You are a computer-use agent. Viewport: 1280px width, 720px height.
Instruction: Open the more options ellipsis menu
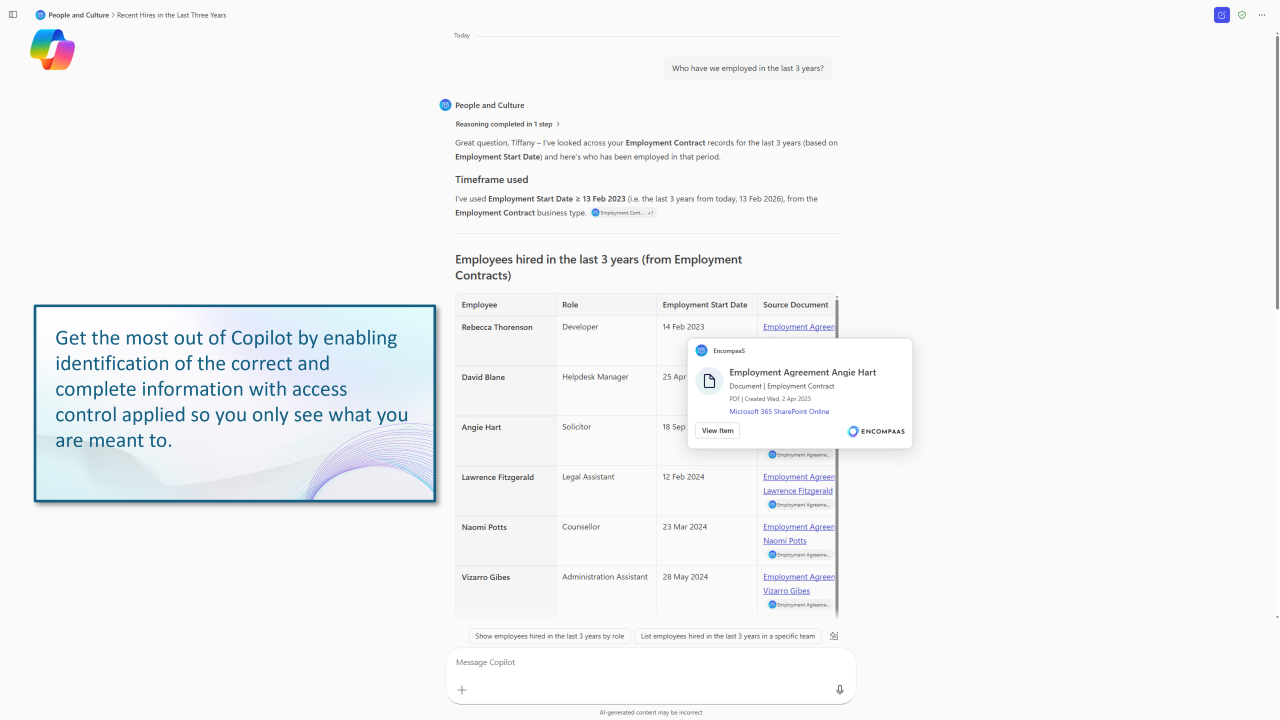pyautogui.click(x=1262, y=15)
